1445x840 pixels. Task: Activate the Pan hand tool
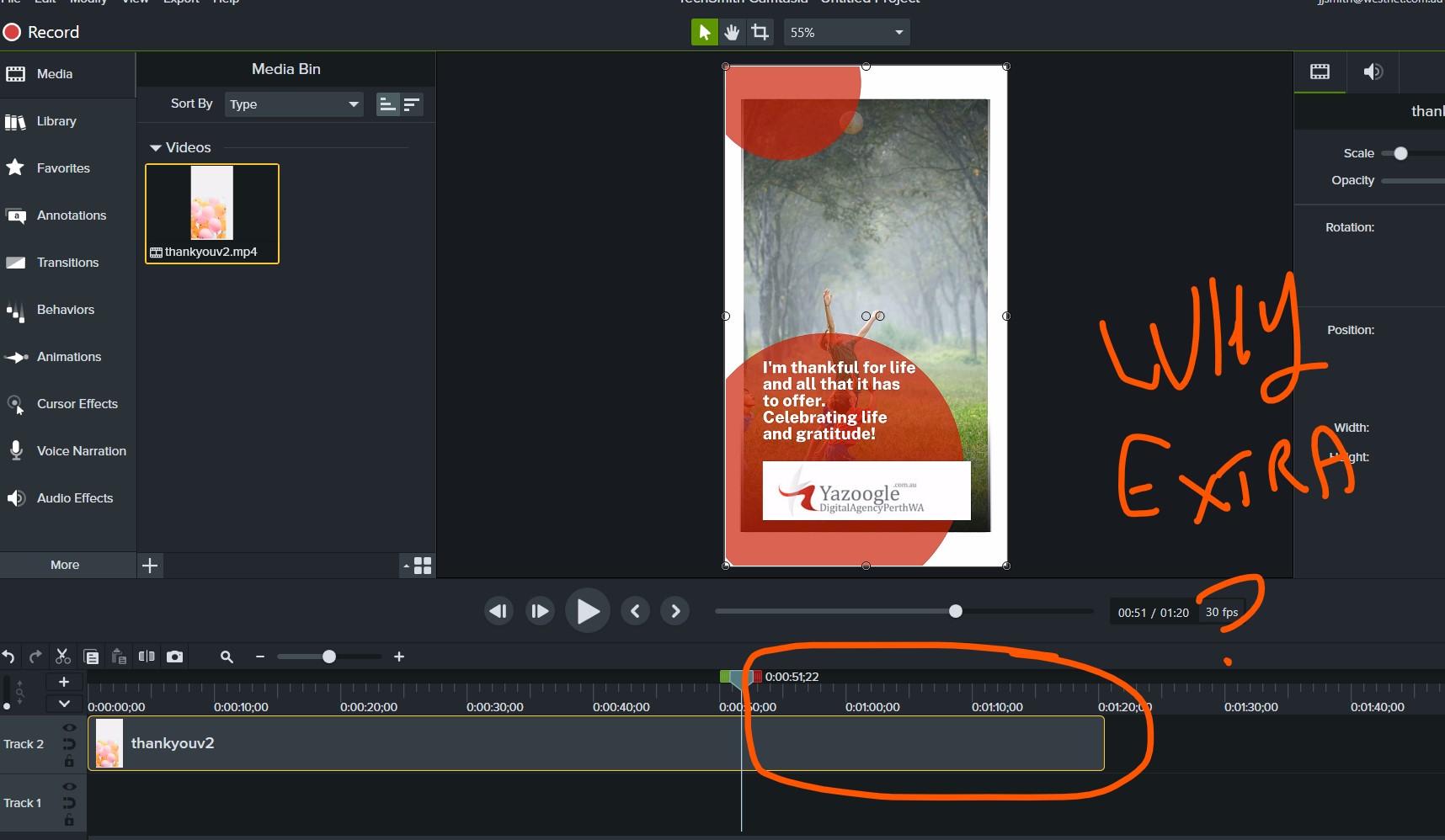coord(732,32)
